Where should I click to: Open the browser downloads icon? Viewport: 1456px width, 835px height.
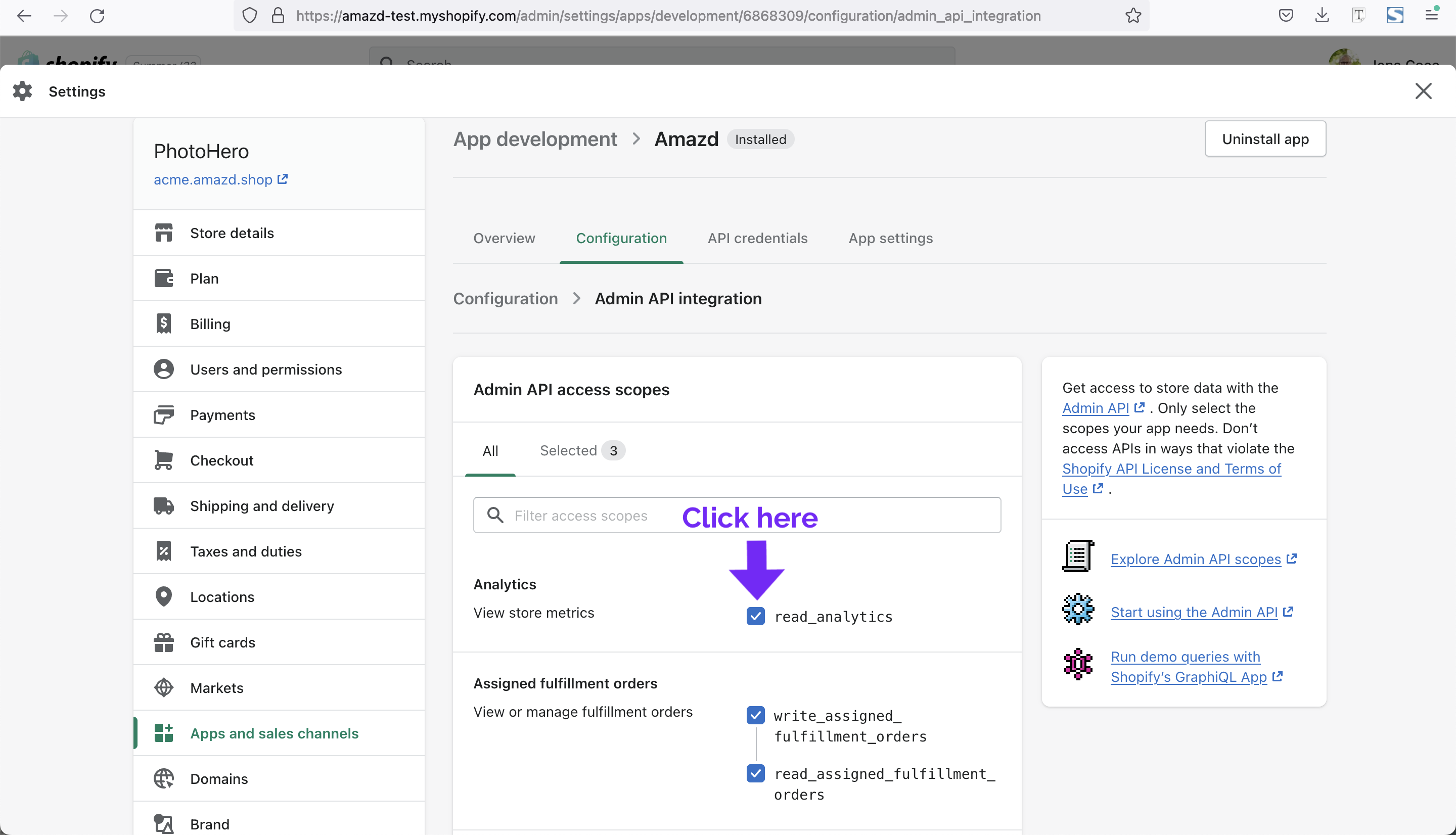pyautogui.click(x=1322, y=16)
